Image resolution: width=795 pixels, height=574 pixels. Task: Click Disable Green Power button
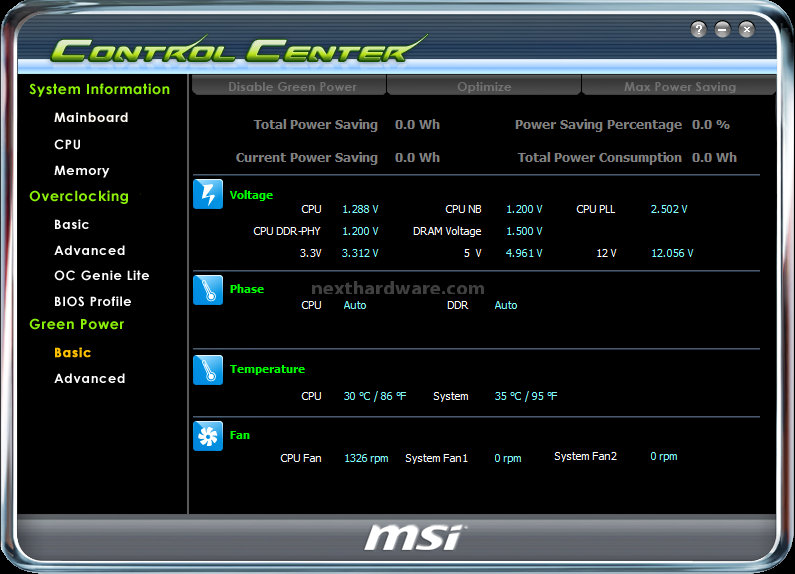pyautogui.click(x=290, y=86)
